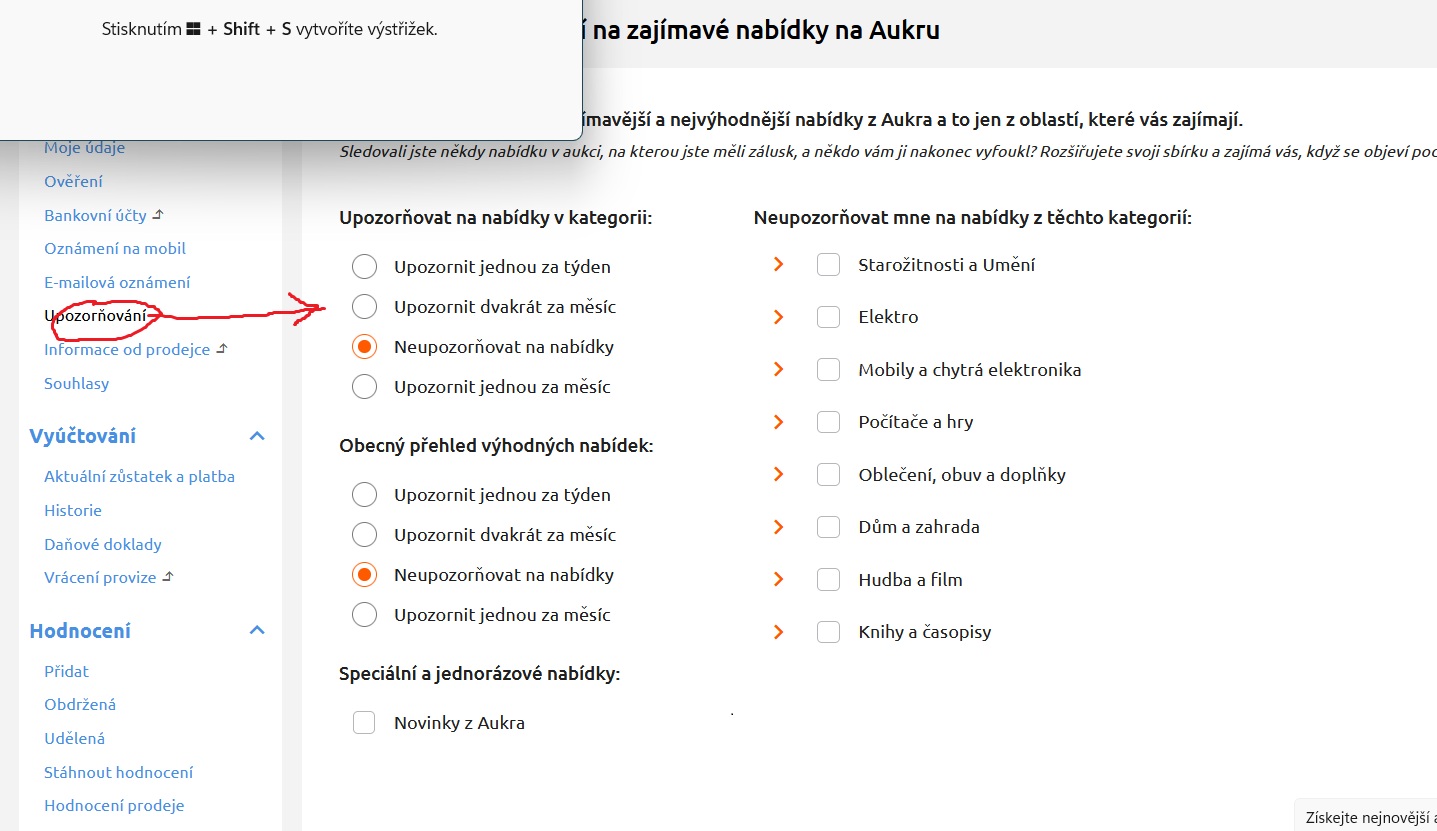Expand the Starožitnosti a Umění category arrow
The width and height of the screenshot is (1437, 831).
point(778,265)
